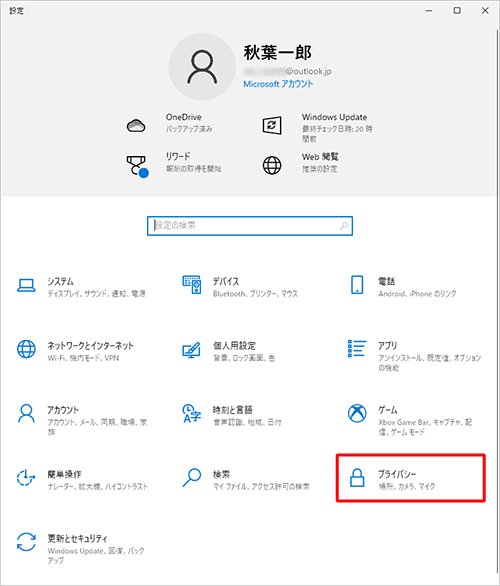Click the Bluetooth, プリンター, マウス description
The image size is (500, 586).
(x=255, y=294)
